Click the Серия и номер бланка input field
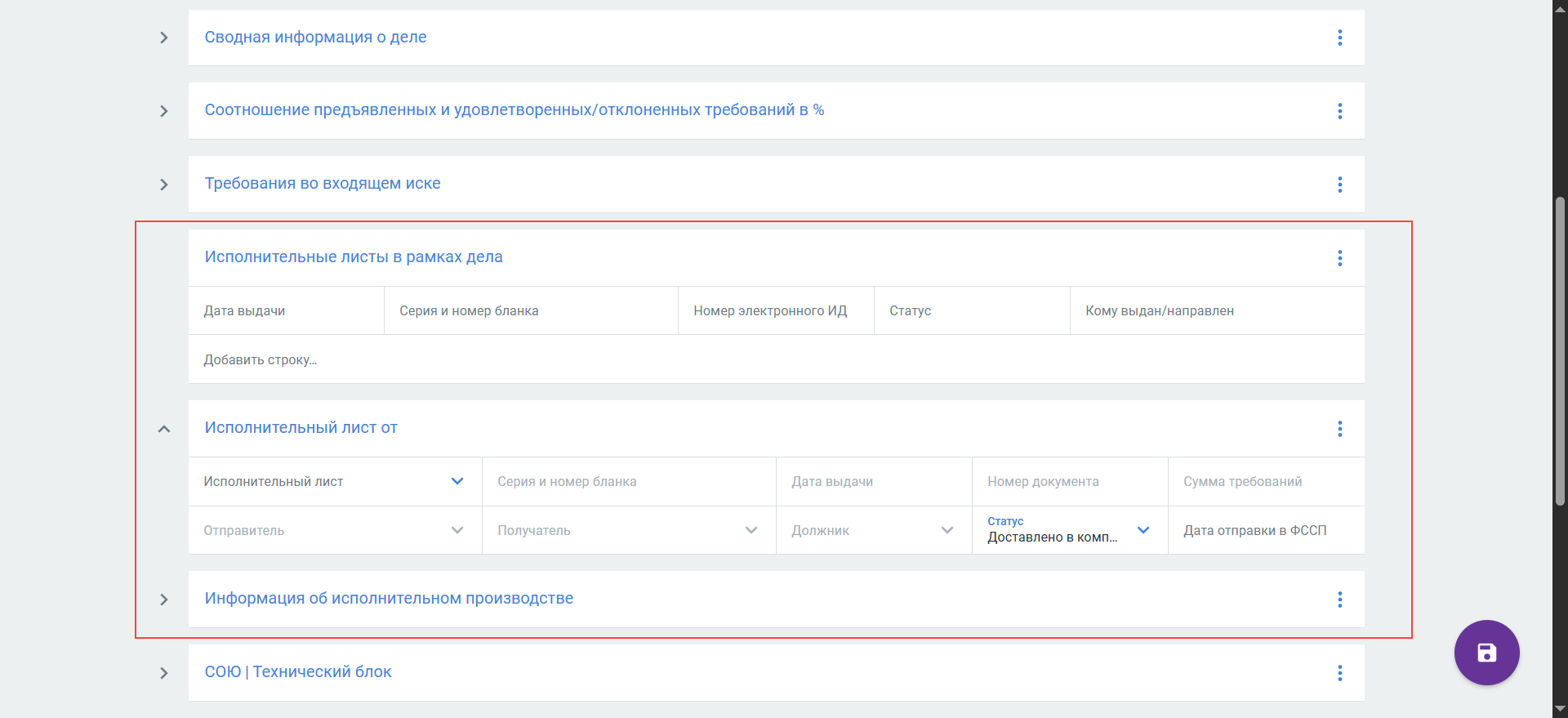 pos(628,482)
